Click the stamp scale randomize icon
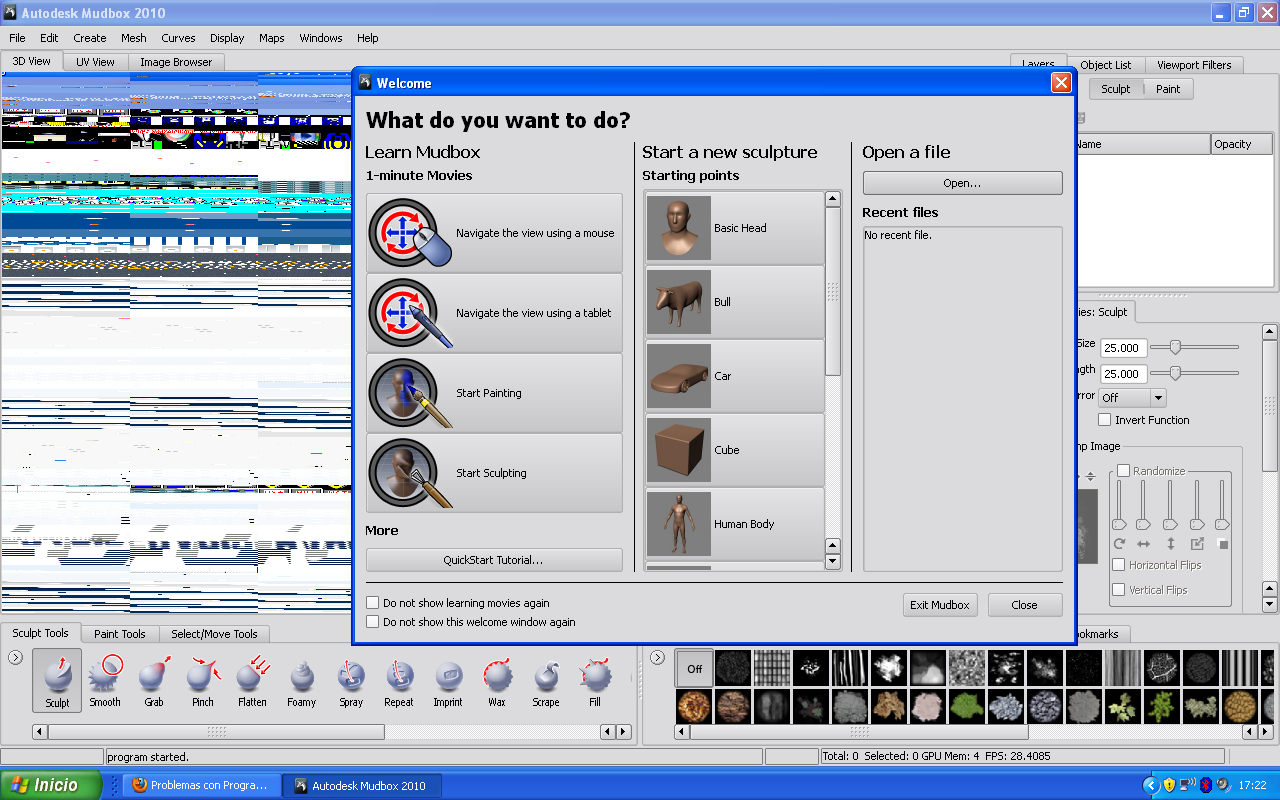This screenshot has width=1280, height=800. point(1197,544)
